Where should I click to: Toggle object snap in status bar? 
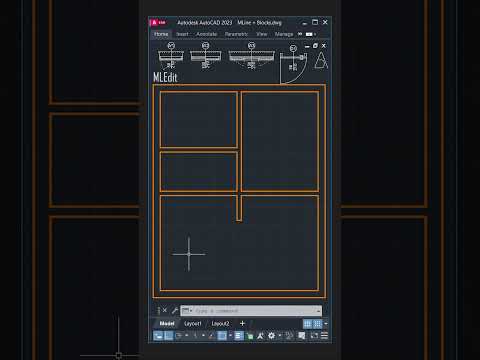pos(222,335)
